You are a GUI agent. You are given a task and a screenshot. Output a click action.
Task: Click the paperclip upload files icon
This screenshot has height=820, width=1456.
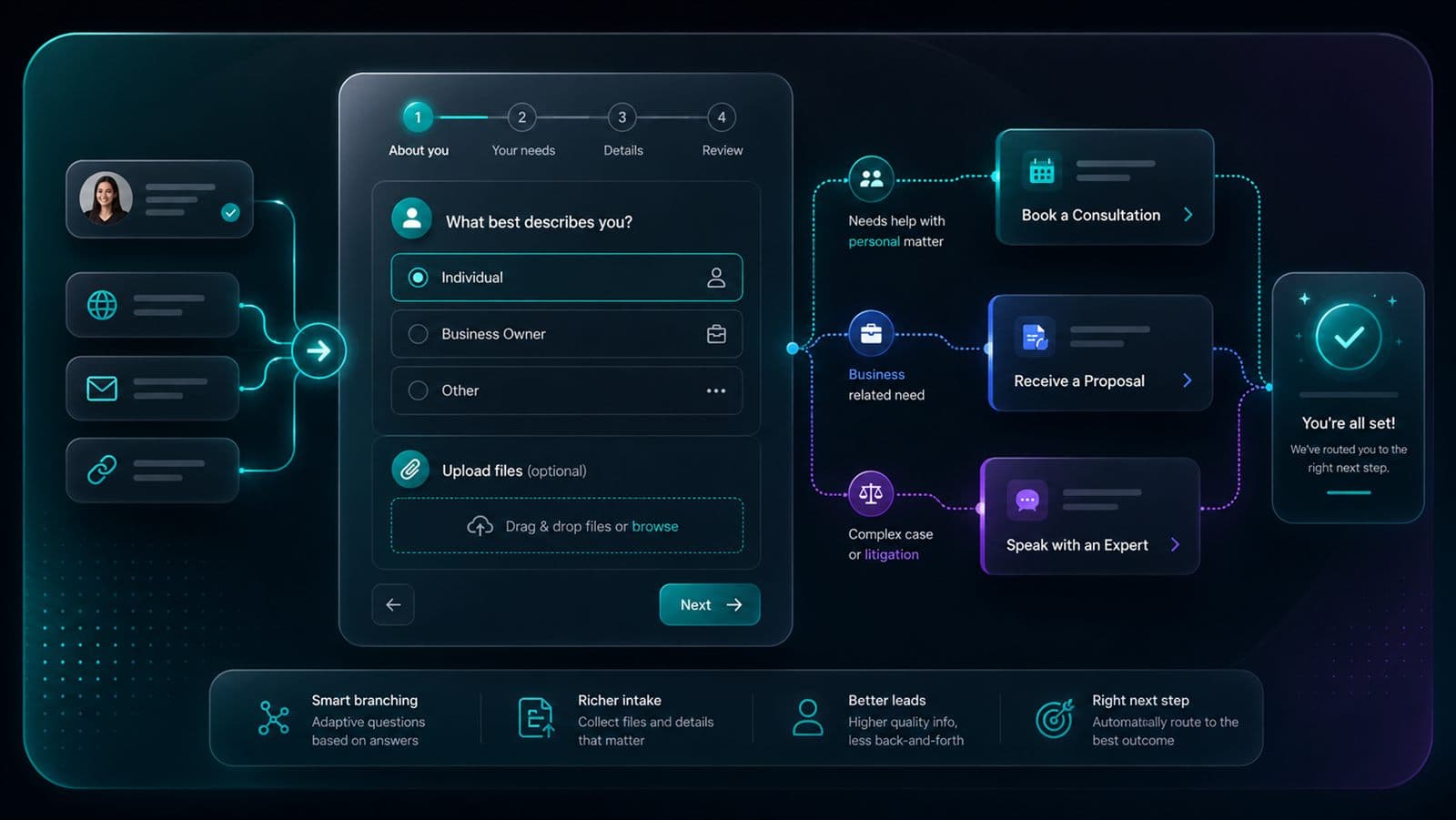(410, 470)
